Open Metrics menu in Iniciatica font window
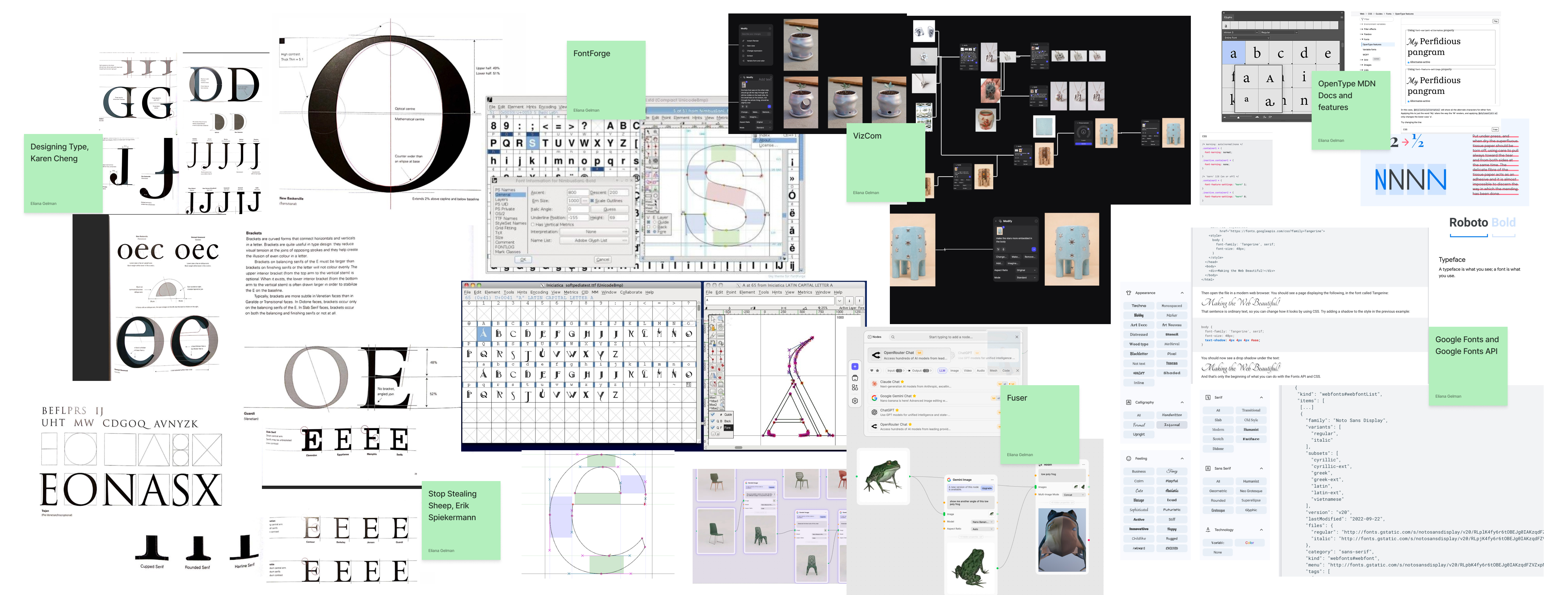Viewport: 1568px width, 595px height. tap(571, 292)
